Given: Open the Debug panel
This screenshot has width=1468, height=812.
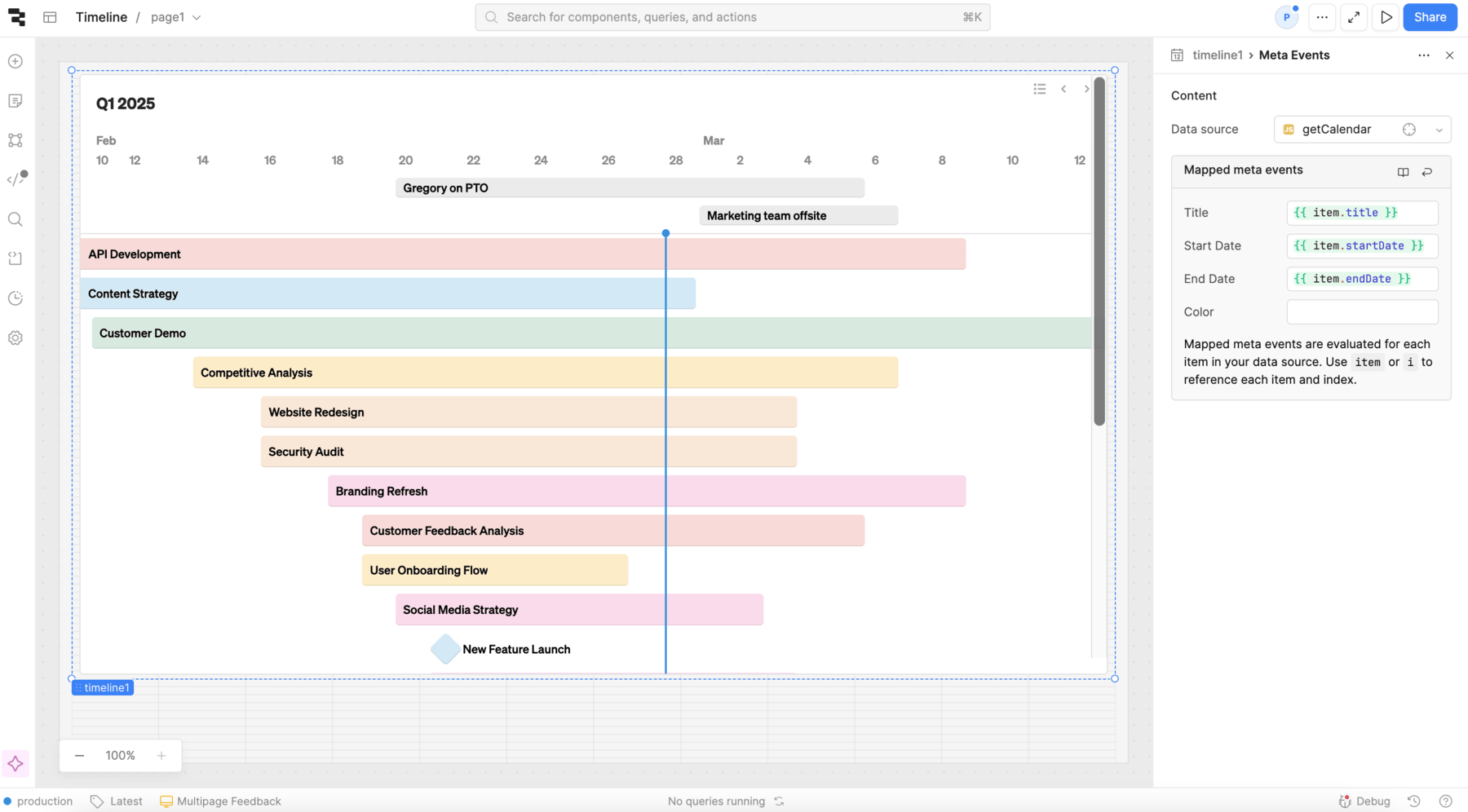Looking at the screenshot, I should (x=1364, y=801).
